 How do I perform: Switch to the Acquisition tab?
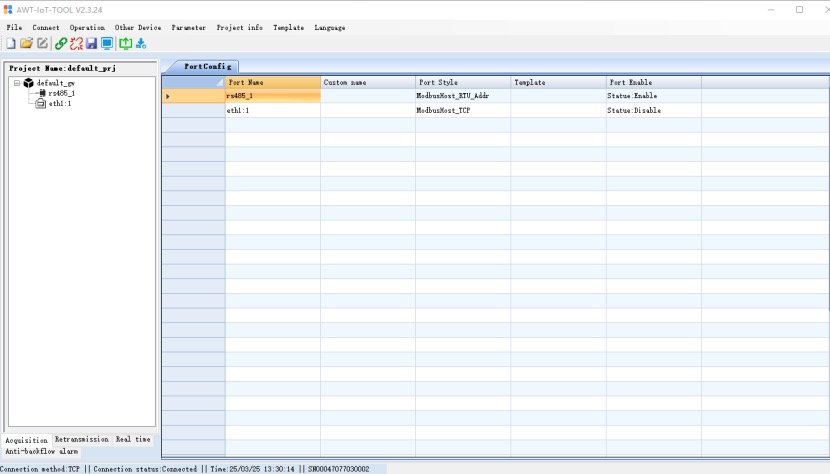pos(26,440)
